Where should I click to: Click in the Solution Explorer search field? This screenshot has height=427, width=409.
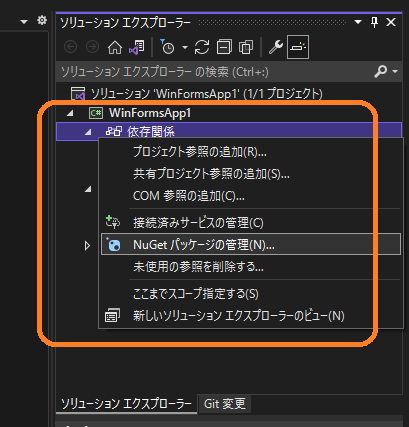pyautogui.click(x=213, y=72)
